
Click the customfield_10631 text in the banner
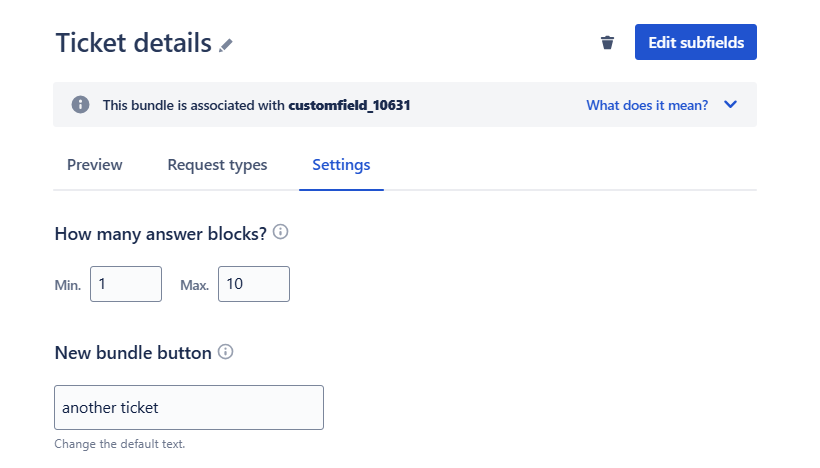350,105
